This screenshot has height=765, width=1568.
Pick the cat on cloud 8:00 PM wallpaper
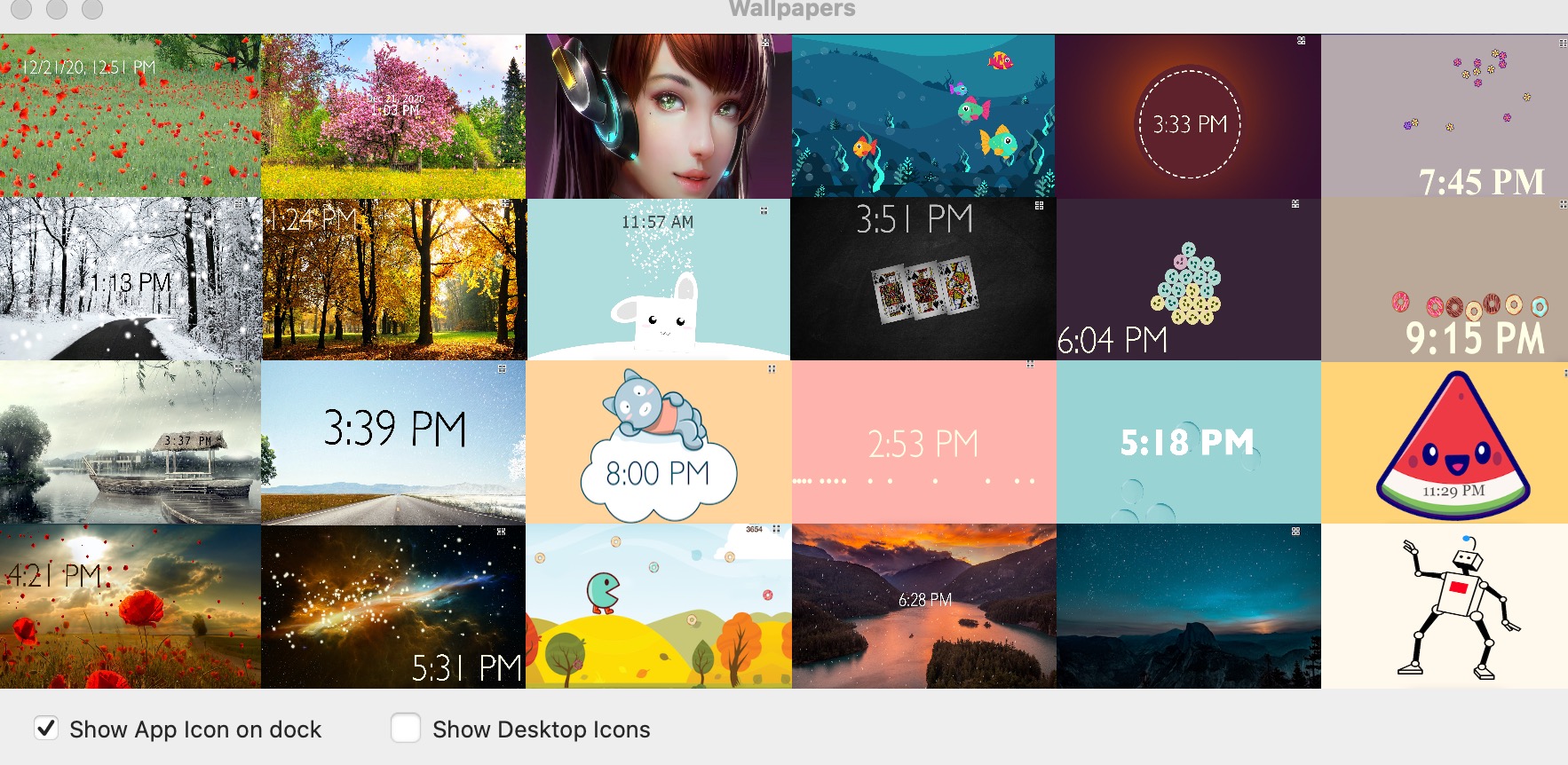coord(659,442)
